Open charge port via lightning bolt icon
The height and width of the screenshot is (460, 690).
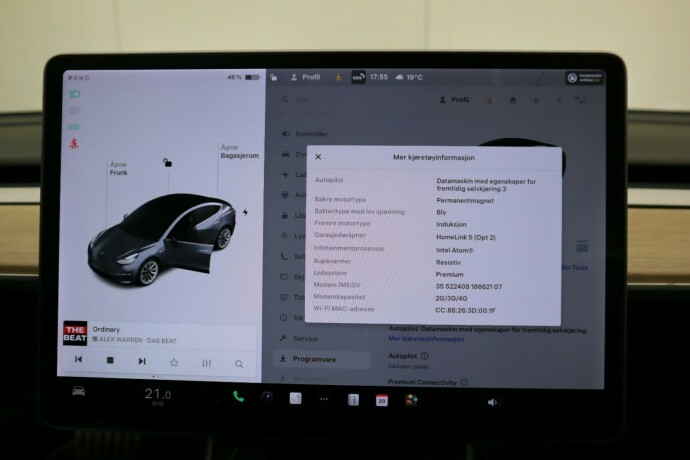(246, 212)
